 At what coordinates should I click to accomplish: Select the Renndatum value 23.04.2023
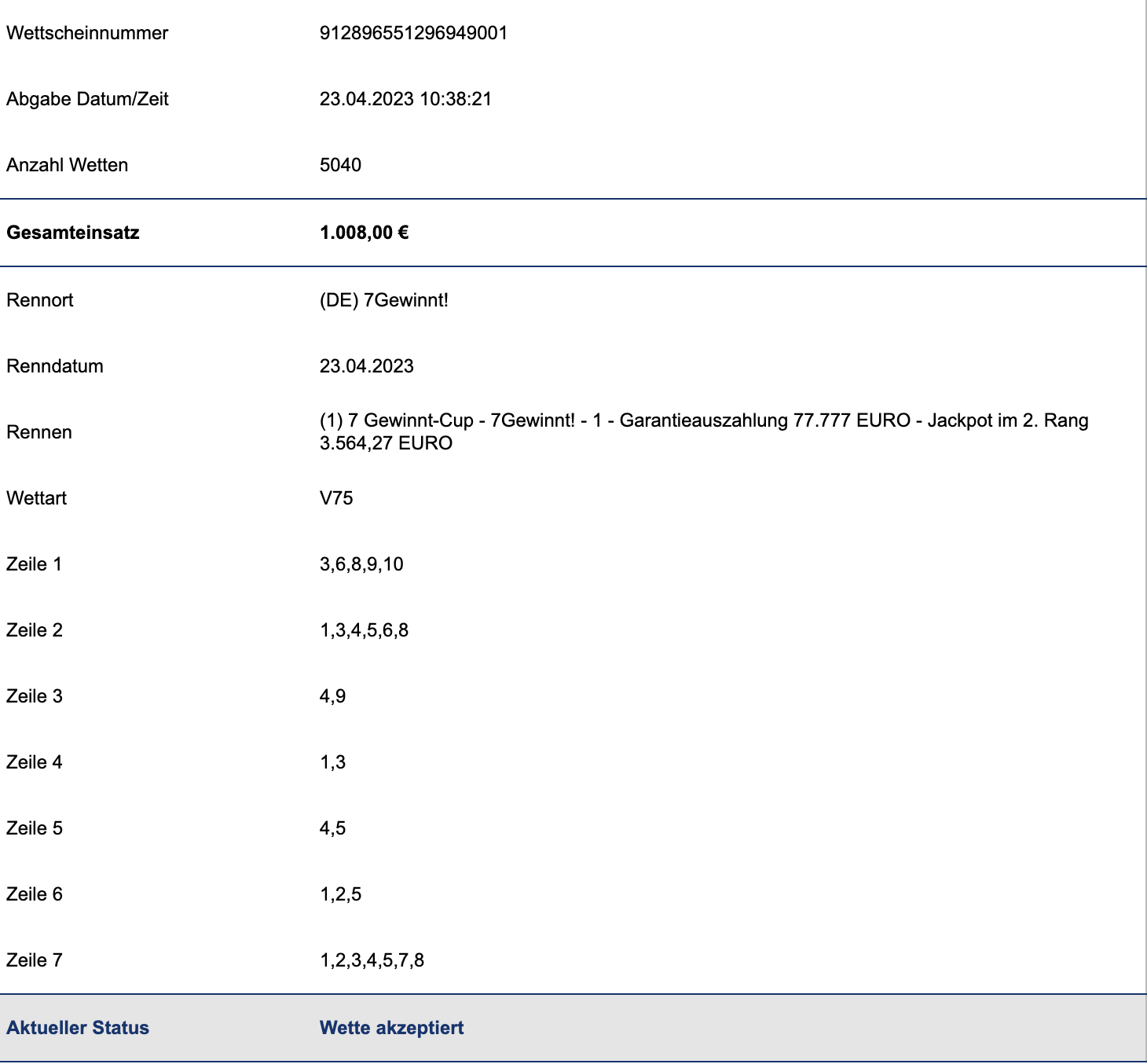tap(367, 366)
